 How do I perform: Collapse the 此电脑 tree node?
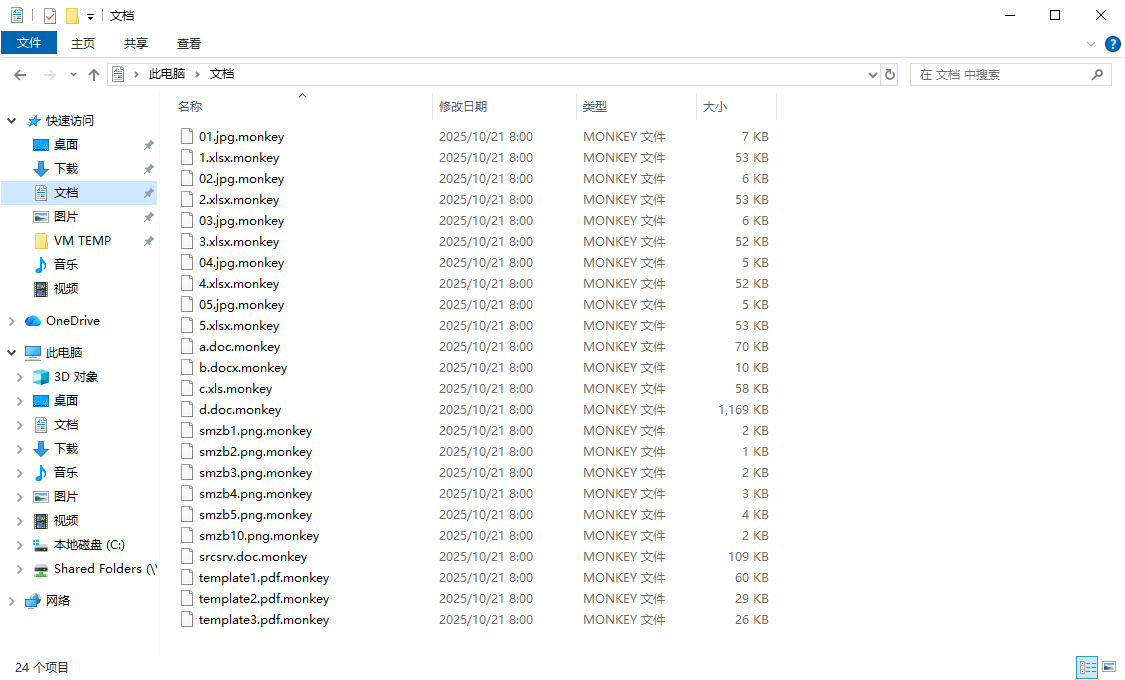coord(12,353)
